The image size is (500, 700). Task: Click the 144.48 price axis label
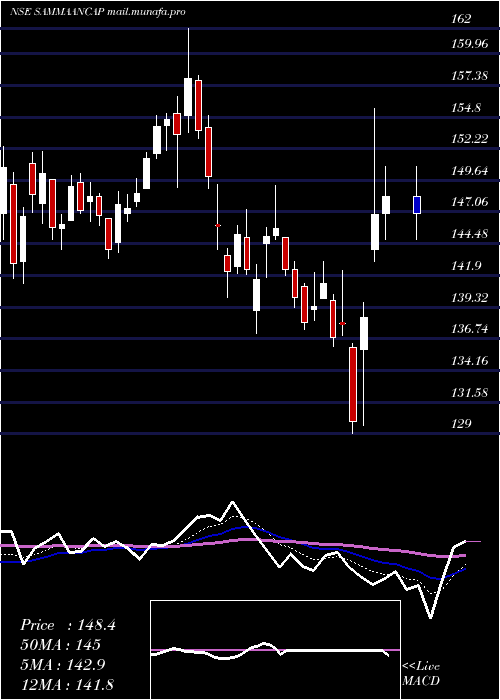470,234
